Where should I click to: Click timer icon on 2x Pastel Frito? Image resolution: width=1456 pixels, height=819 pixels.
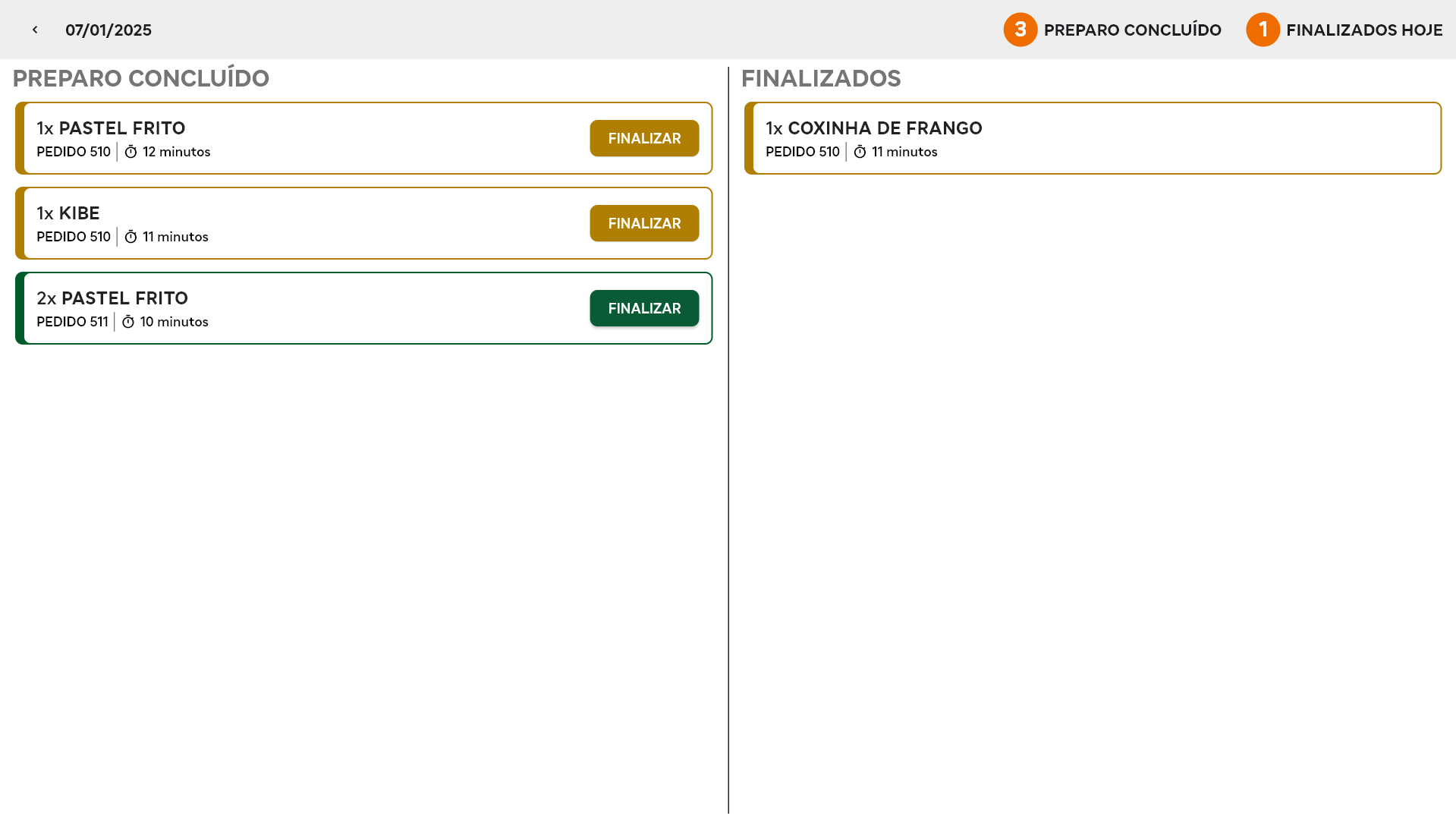click(x=128, y=322)
